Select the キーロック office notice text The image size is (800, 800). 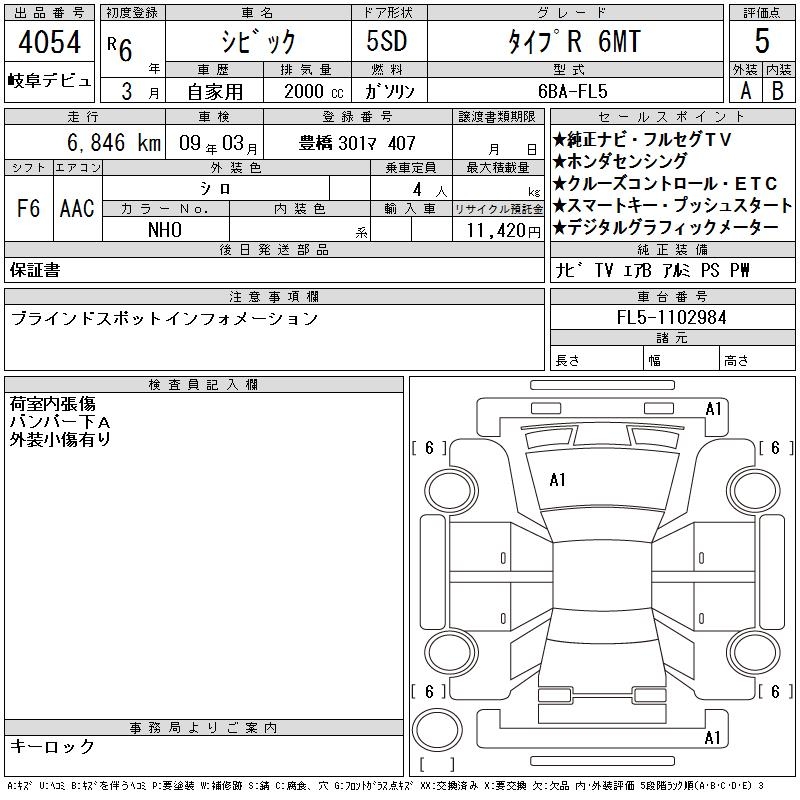point(52,747)
